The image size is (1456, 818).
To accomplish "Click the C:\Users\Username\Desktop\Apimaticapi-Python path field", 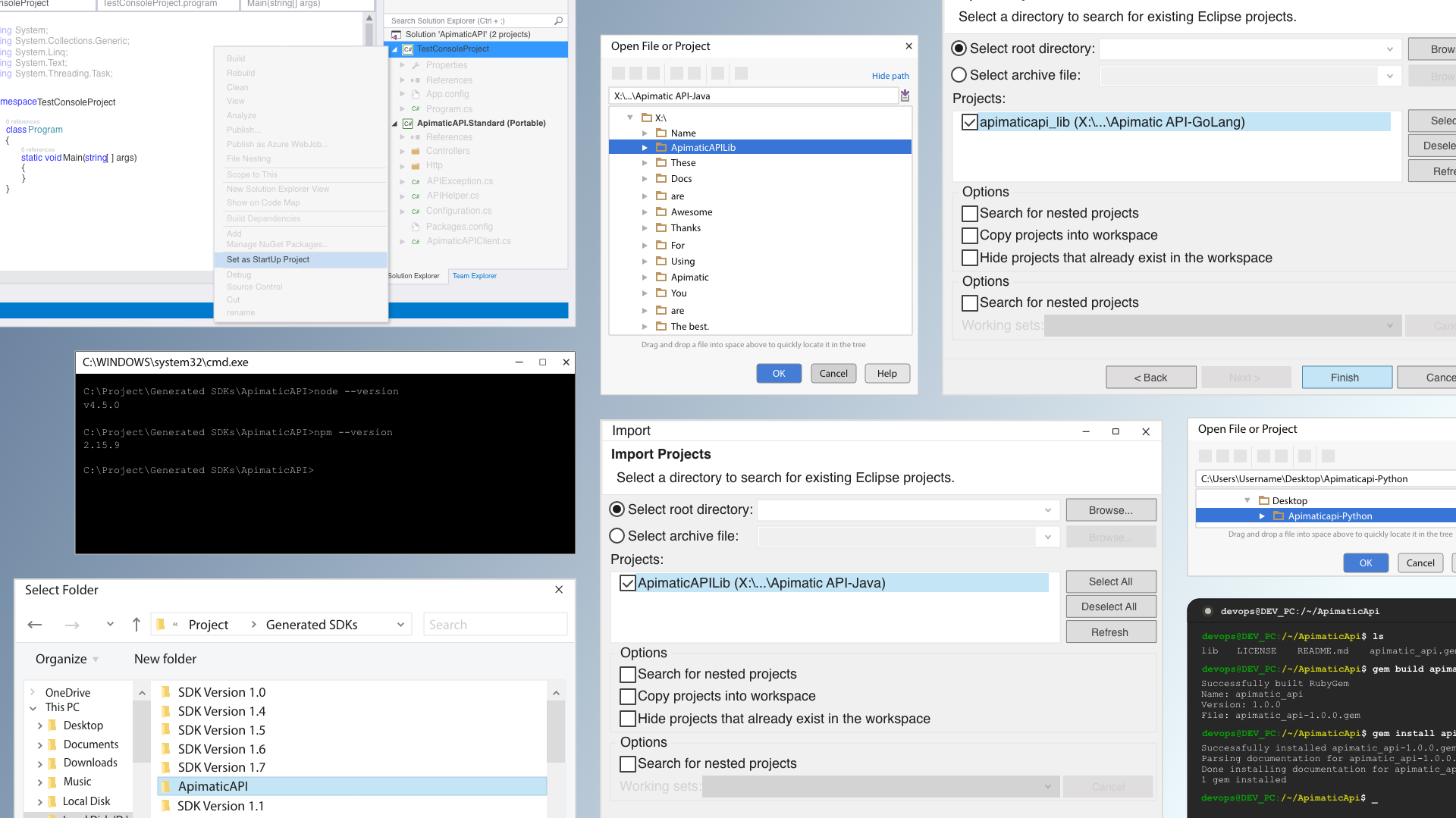I will coord(1326,478).
